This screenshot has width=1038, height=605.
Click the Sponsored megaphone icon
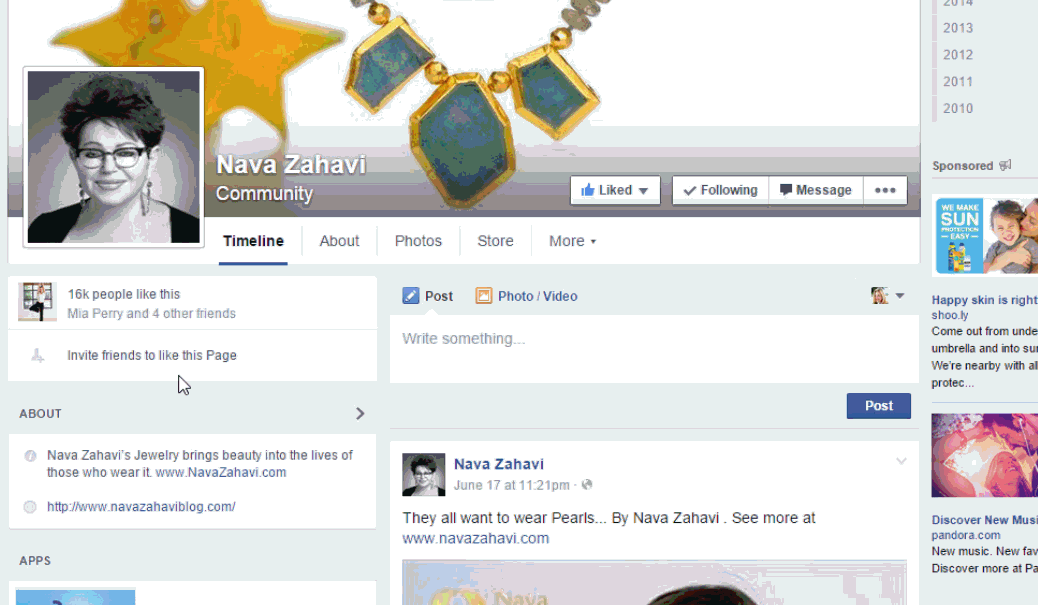click(x=1005, y=165)
